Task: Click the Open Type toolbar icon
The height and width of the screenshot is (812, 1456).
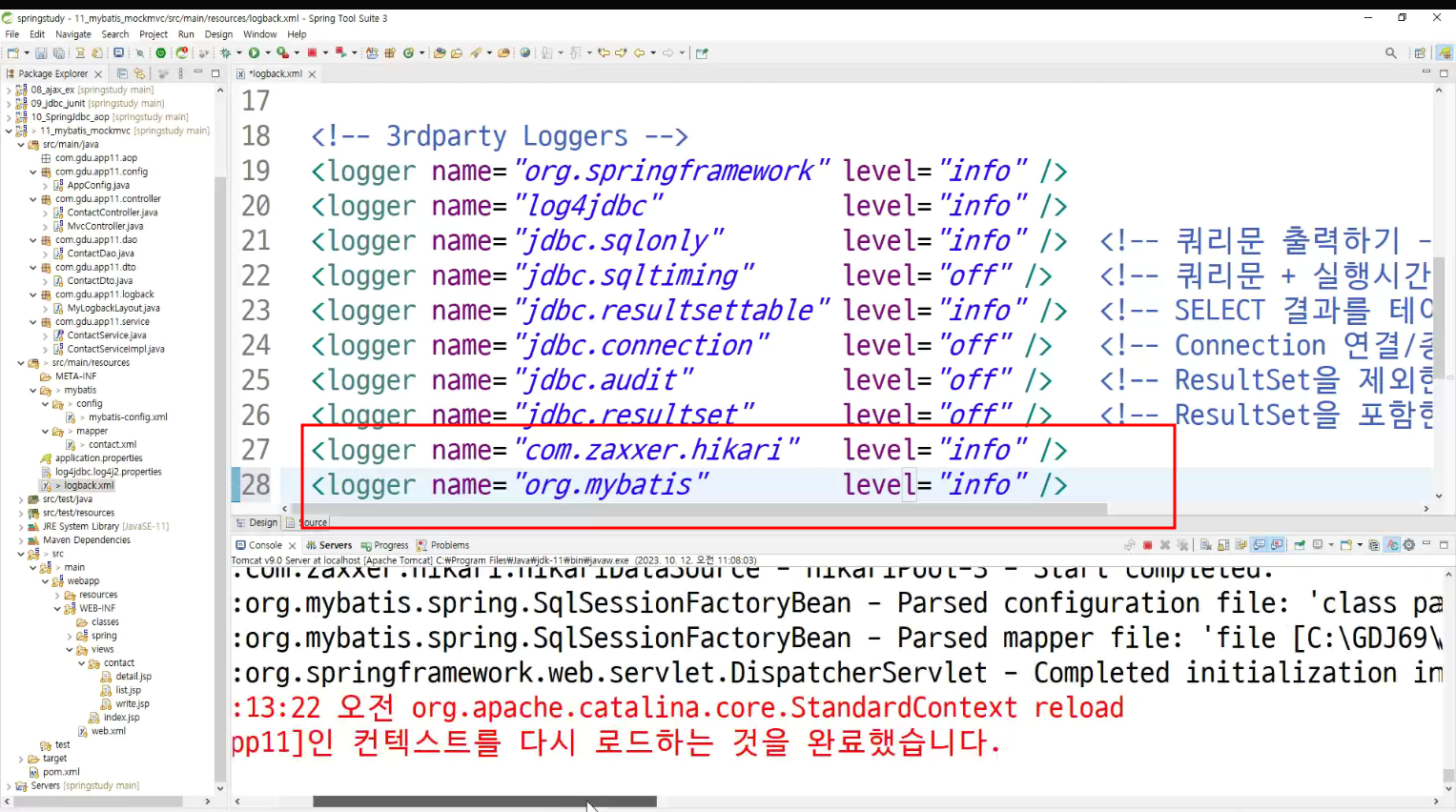Action: (x=440, y=53)
